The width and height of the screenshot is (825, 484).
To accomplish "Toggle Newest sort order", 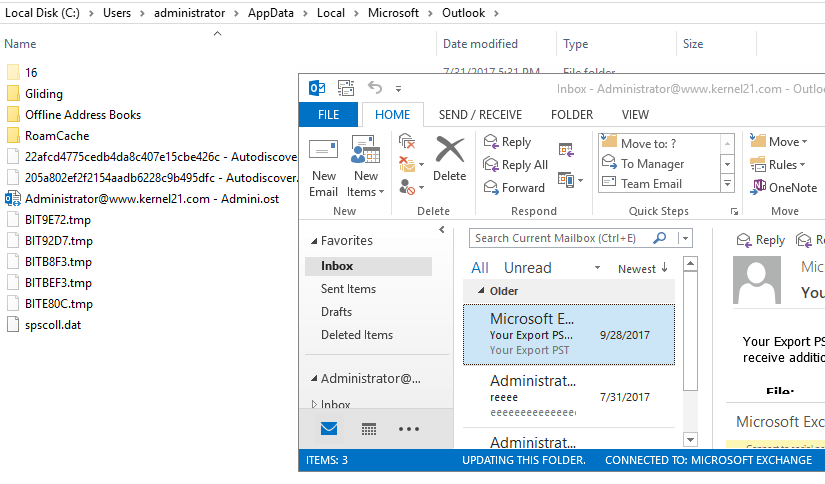I will point(643,268).
